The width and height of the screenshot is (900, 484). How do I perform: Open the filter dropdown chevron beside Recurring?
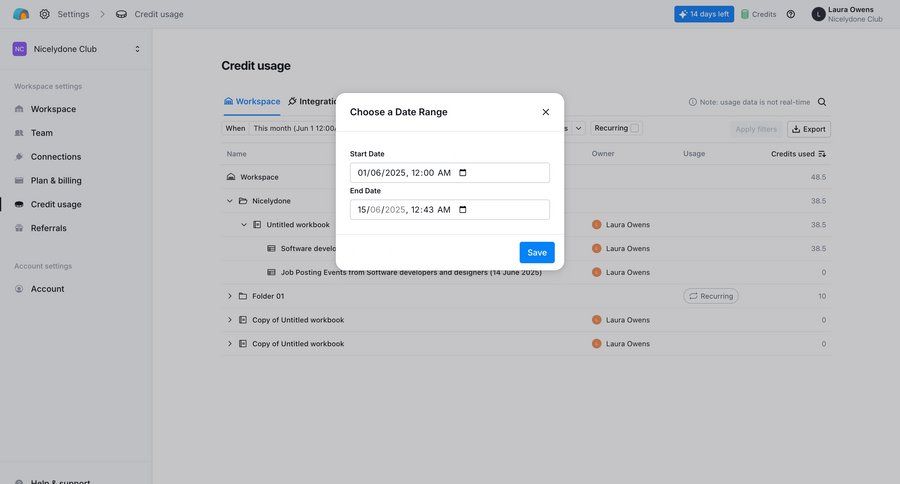pos(579,128)
